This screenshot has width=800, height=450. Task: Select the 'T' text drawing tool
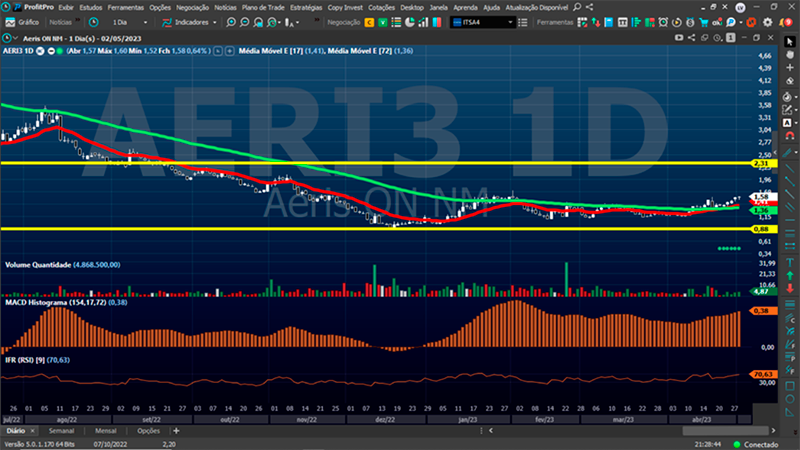point(790,263)
